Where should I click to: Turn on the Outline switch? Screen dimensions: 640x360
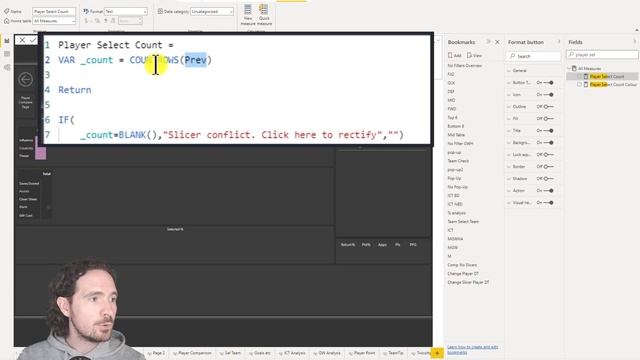549,107
